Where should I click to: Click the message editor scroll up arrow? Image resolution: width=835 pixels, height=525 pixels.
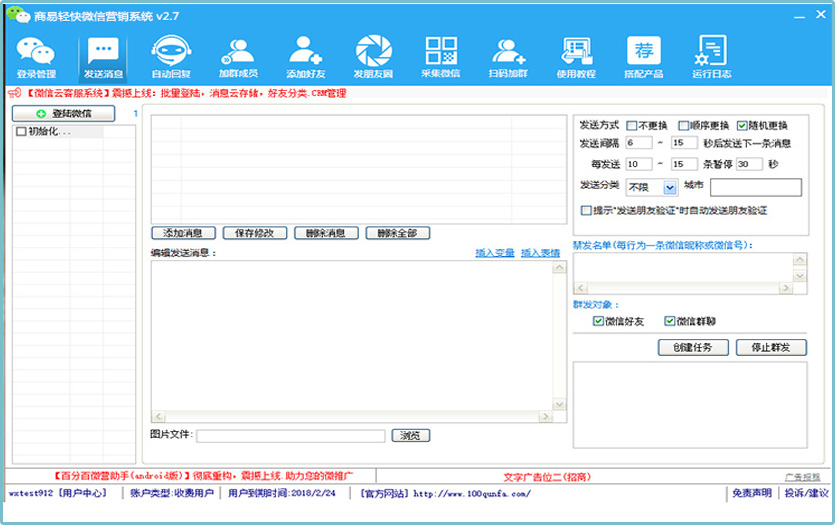pos(559,268)
